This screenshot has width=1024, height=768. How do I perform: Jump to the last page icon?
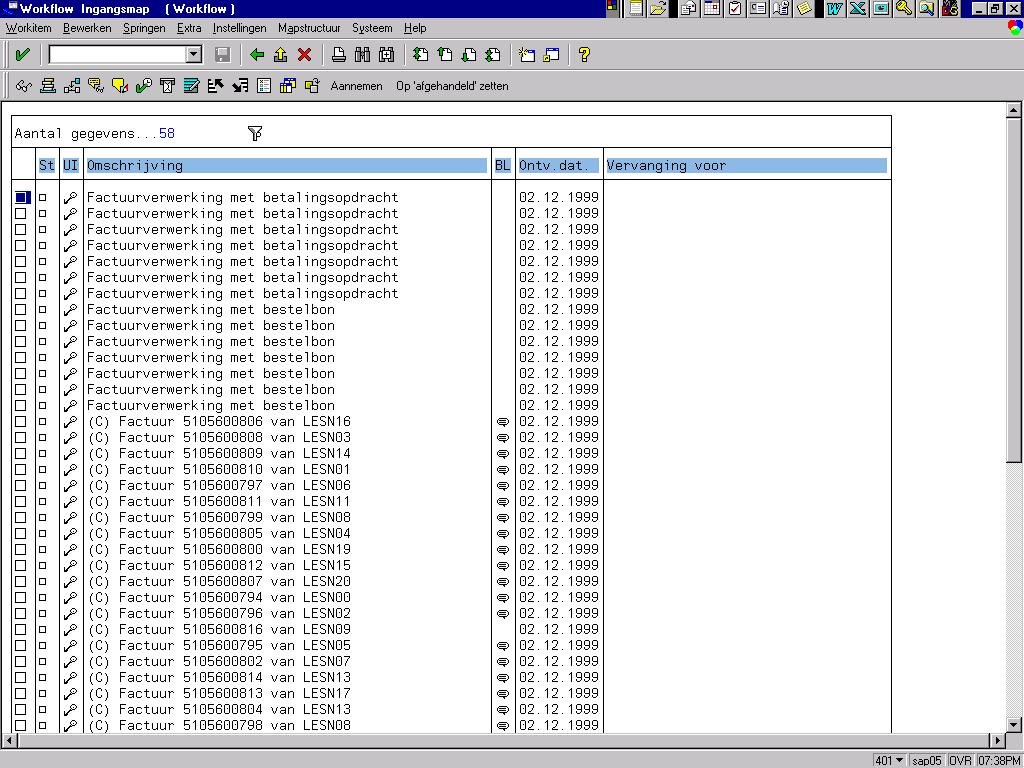pyautogui.click(x=493, y=55)
